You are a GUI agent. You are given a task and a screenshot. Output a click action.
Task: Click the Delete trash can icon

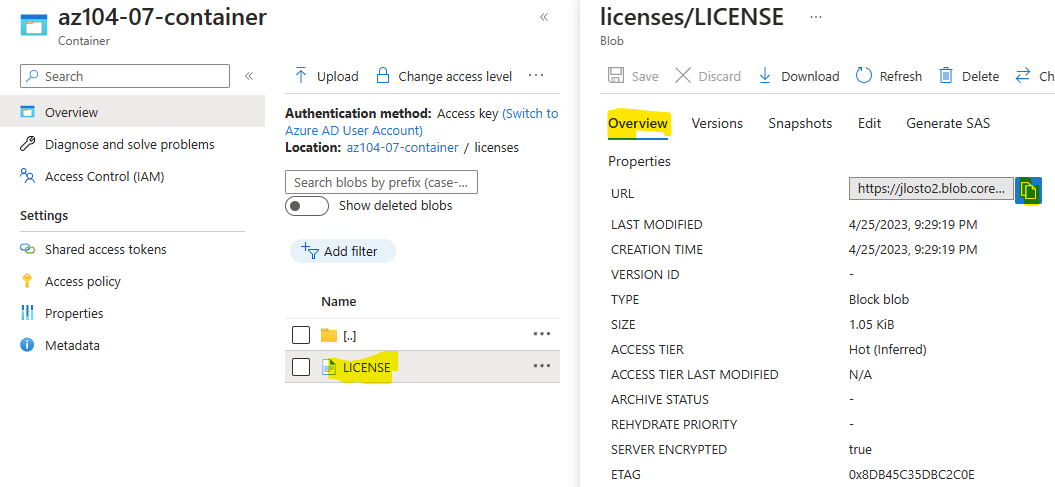pyautogui.click(x=946, y=75)
